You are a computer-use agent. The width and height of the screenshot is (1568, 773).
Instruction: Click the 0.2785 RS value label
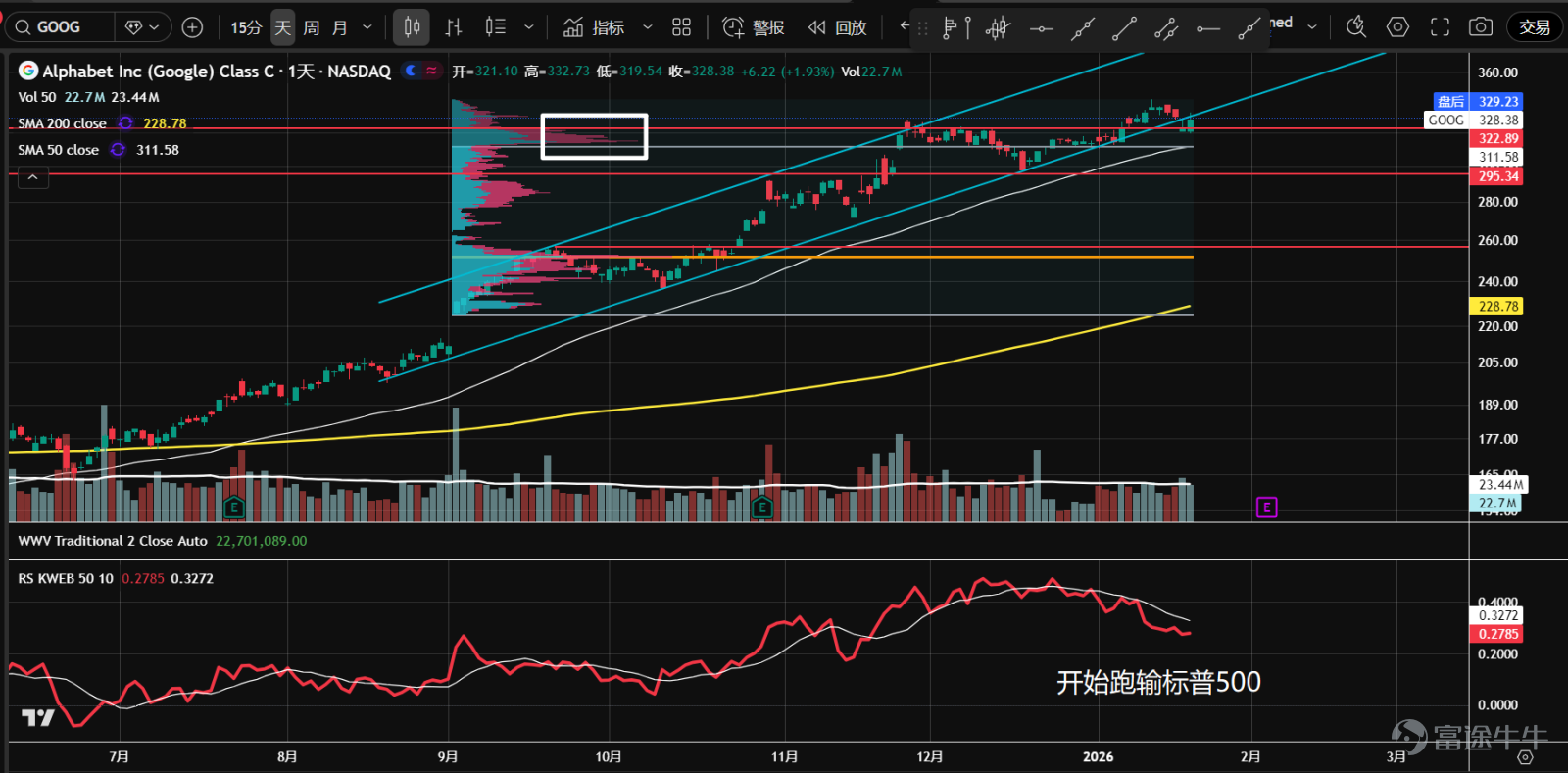[x=1497, y=635]
